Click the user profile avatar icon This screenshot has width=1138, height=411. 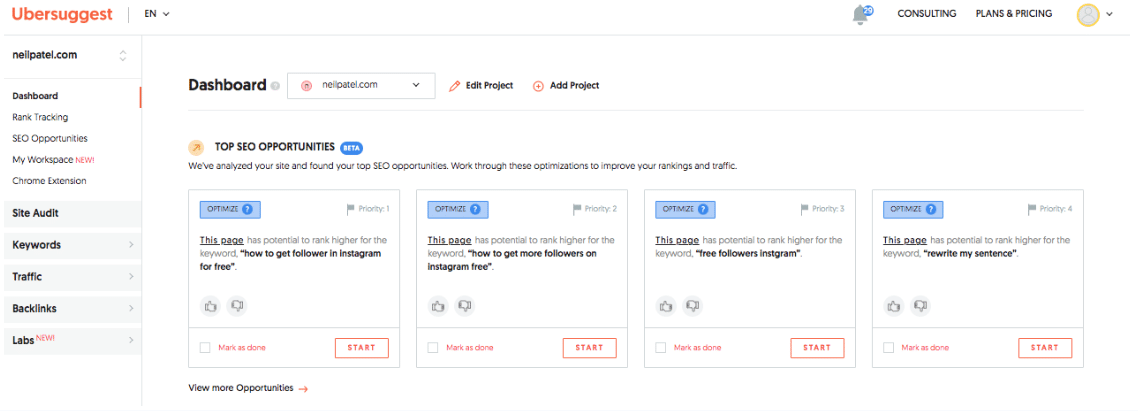click(x=1088, y=15)
